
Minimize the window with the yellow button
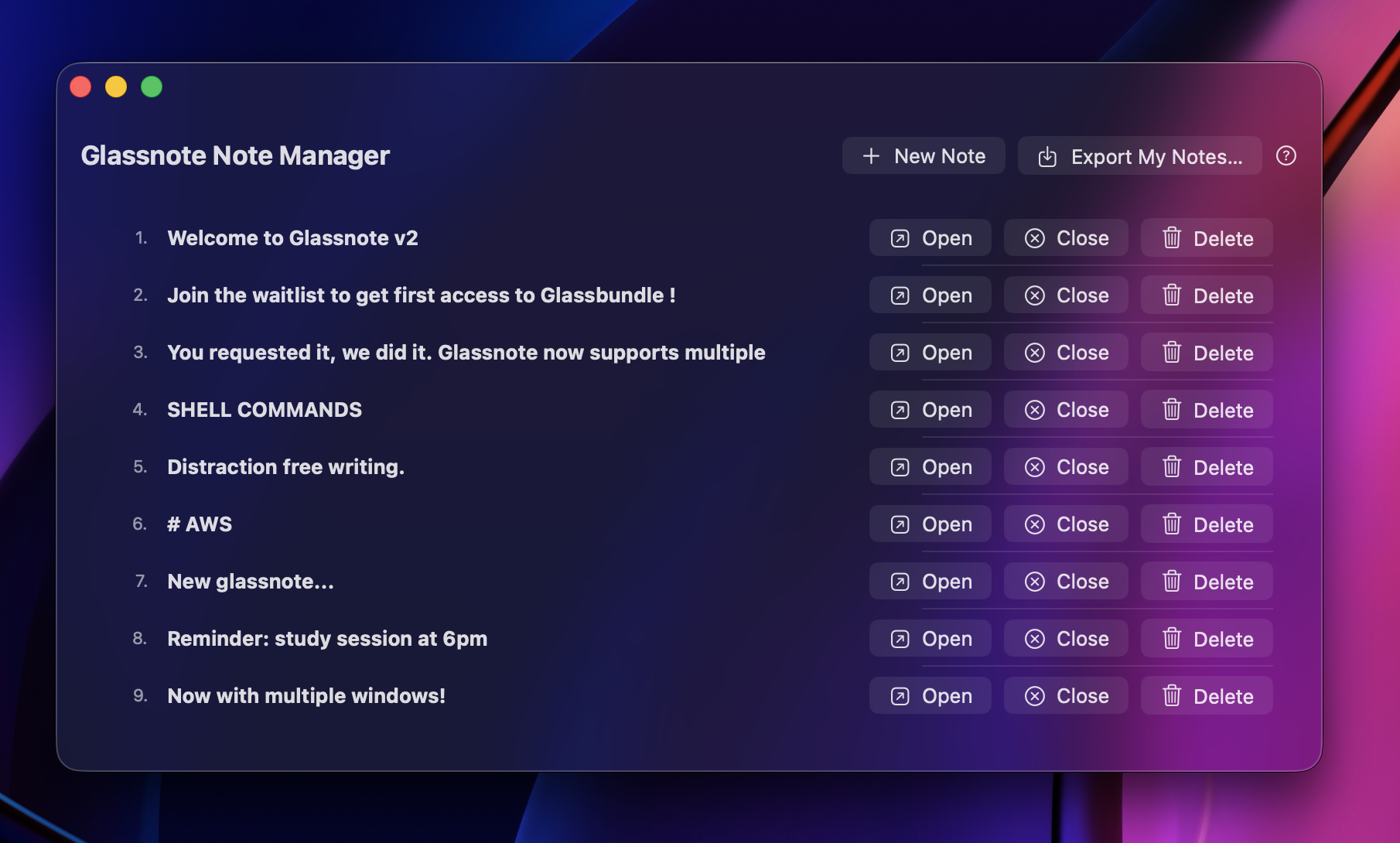point(116,87)
